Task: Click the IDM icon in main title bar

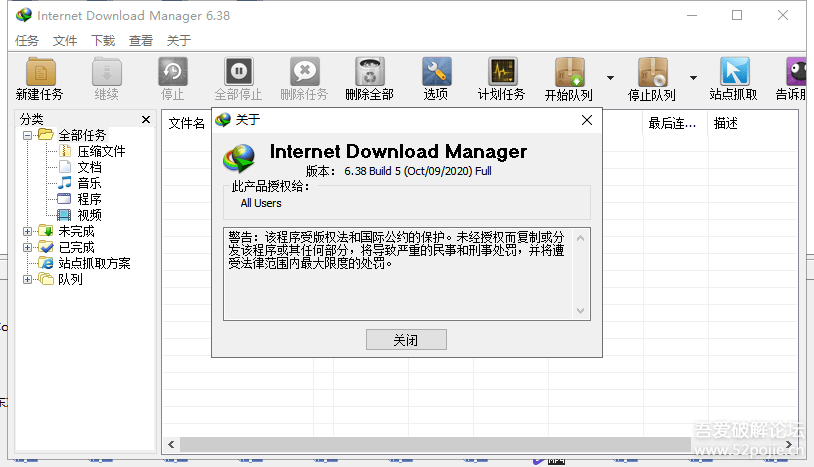Action: pyautogui.click(x=23, y=16)
